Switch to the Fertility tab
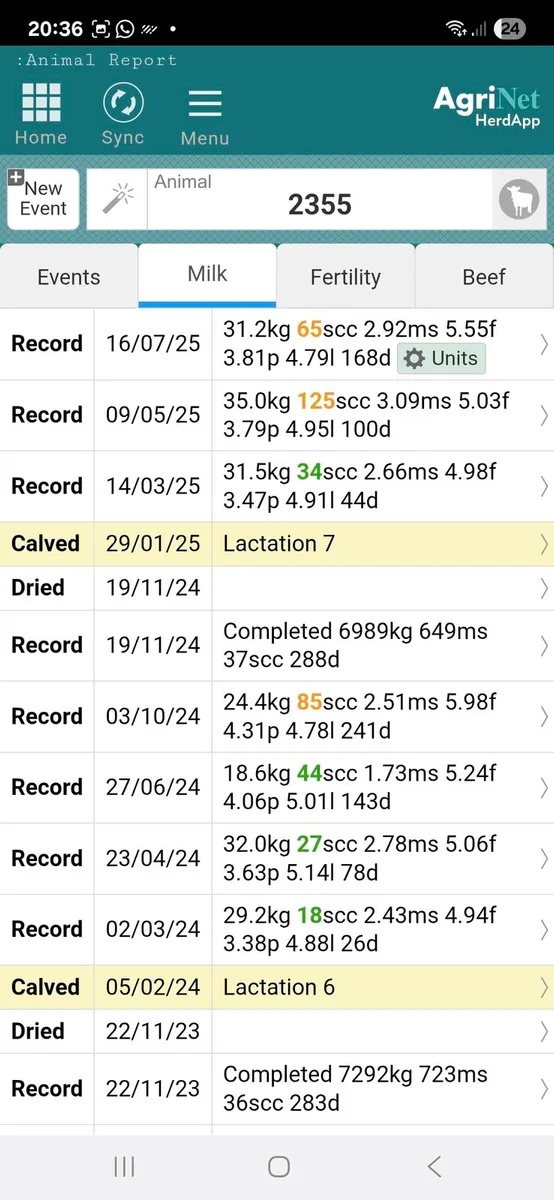Screen dimensions: 554x1200 pyautogui.click(x=346, y=277)
